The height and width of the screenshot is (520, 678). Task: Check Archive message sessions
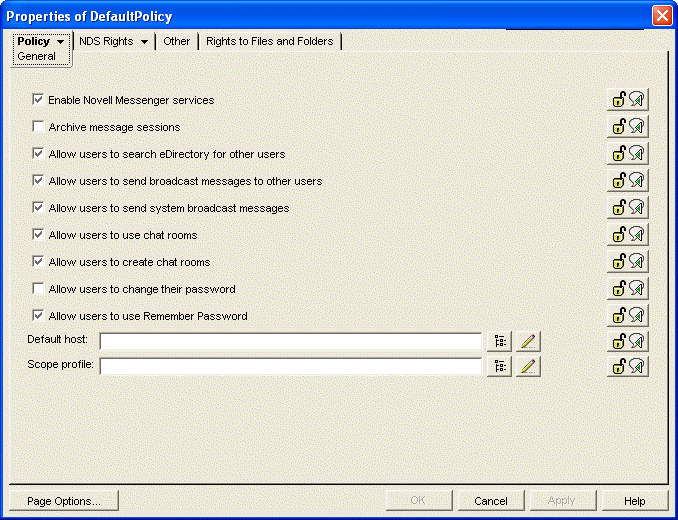38,126
